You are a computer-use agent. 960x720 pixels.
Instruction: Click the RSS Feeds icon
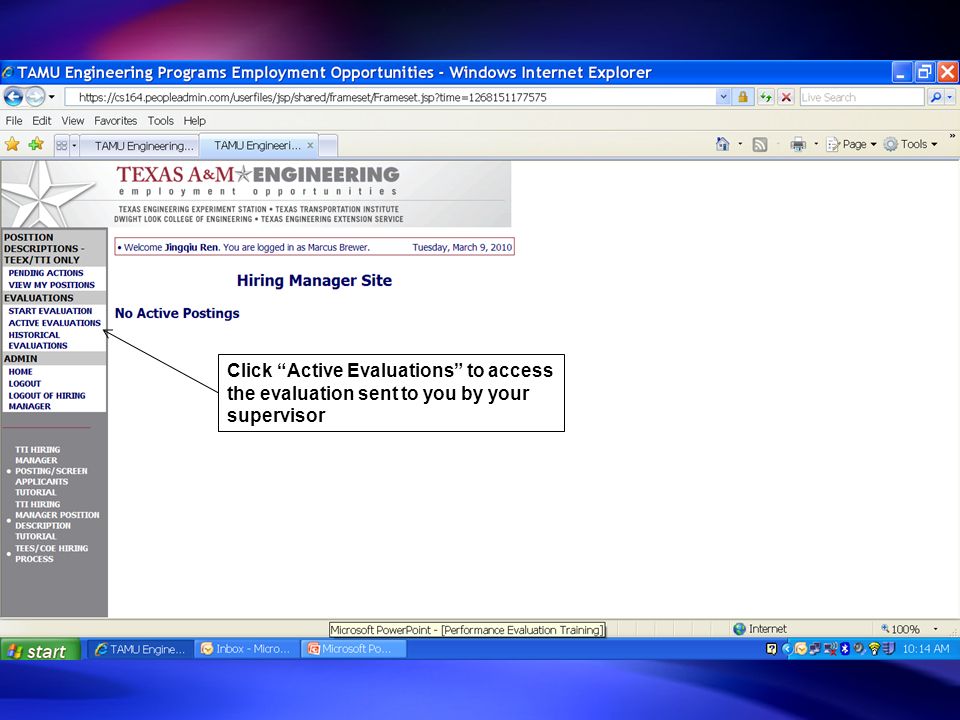coord(760,144)
